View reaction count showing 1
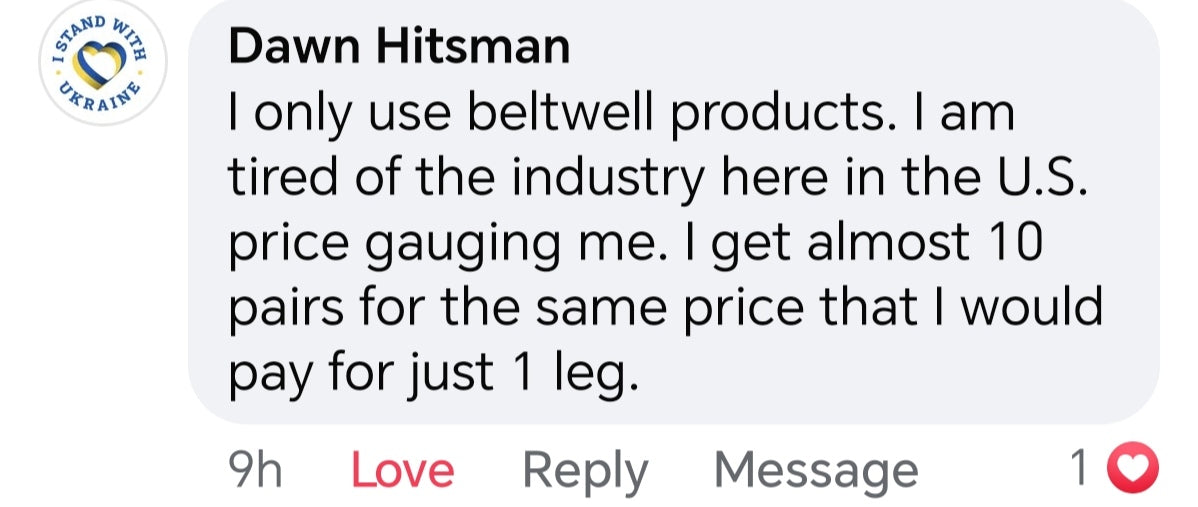 point(1078,468)
